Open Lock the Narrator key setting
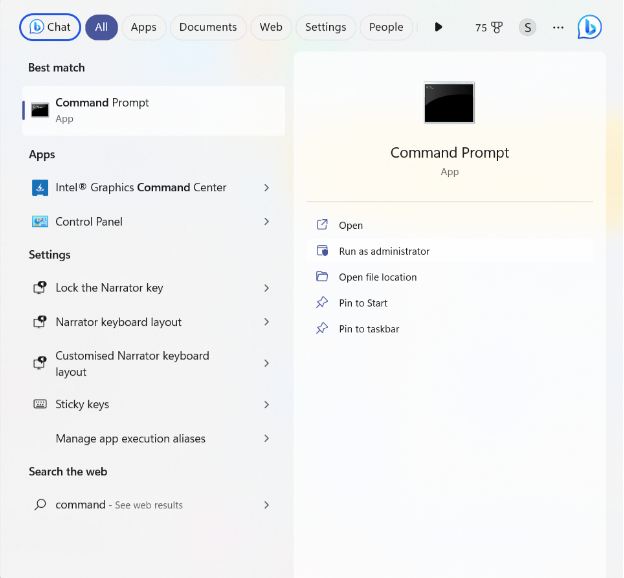Image resolution: width=624 pixels, height=578 pixels. (x=154, y=287)
